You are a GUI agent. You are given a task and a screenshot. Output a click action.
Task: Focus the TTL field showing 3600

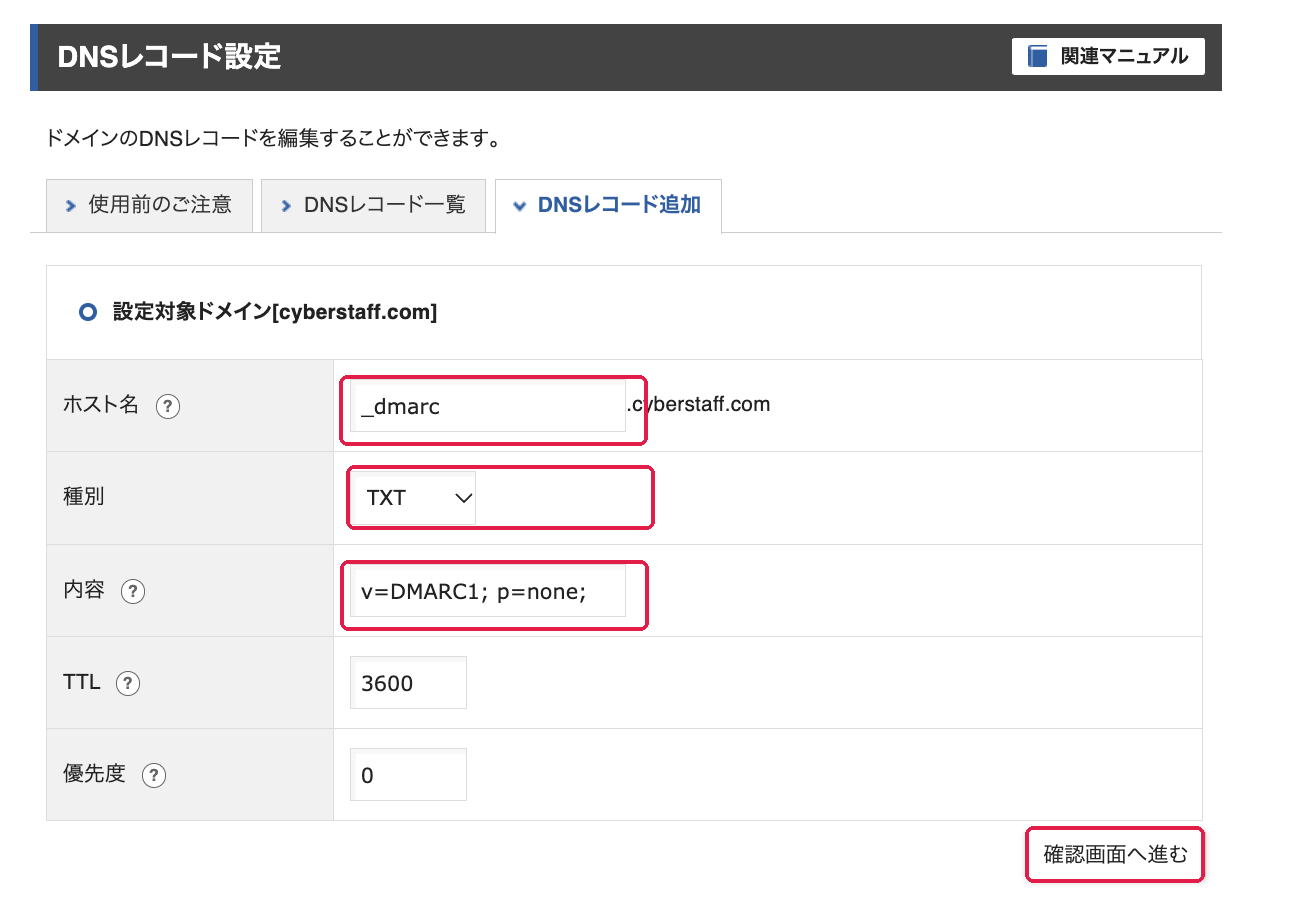[x=408, y=683]
